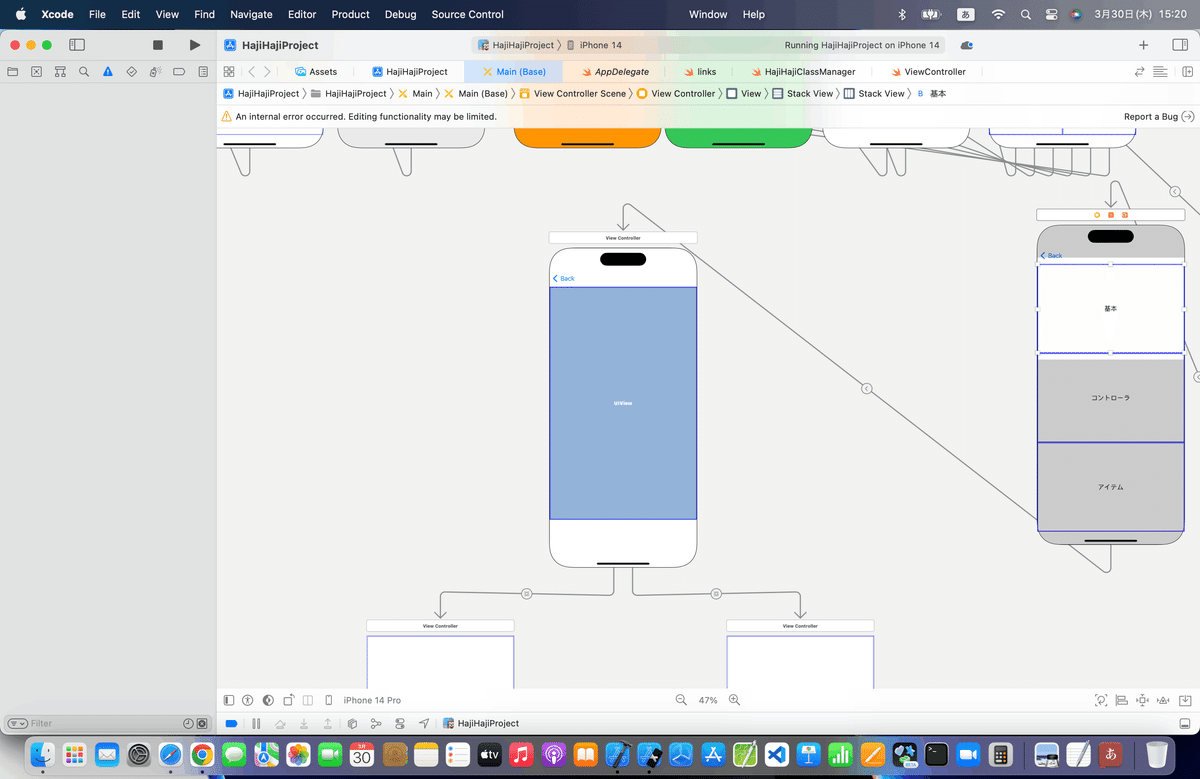Open the Debug navigator

click(155, 72)
